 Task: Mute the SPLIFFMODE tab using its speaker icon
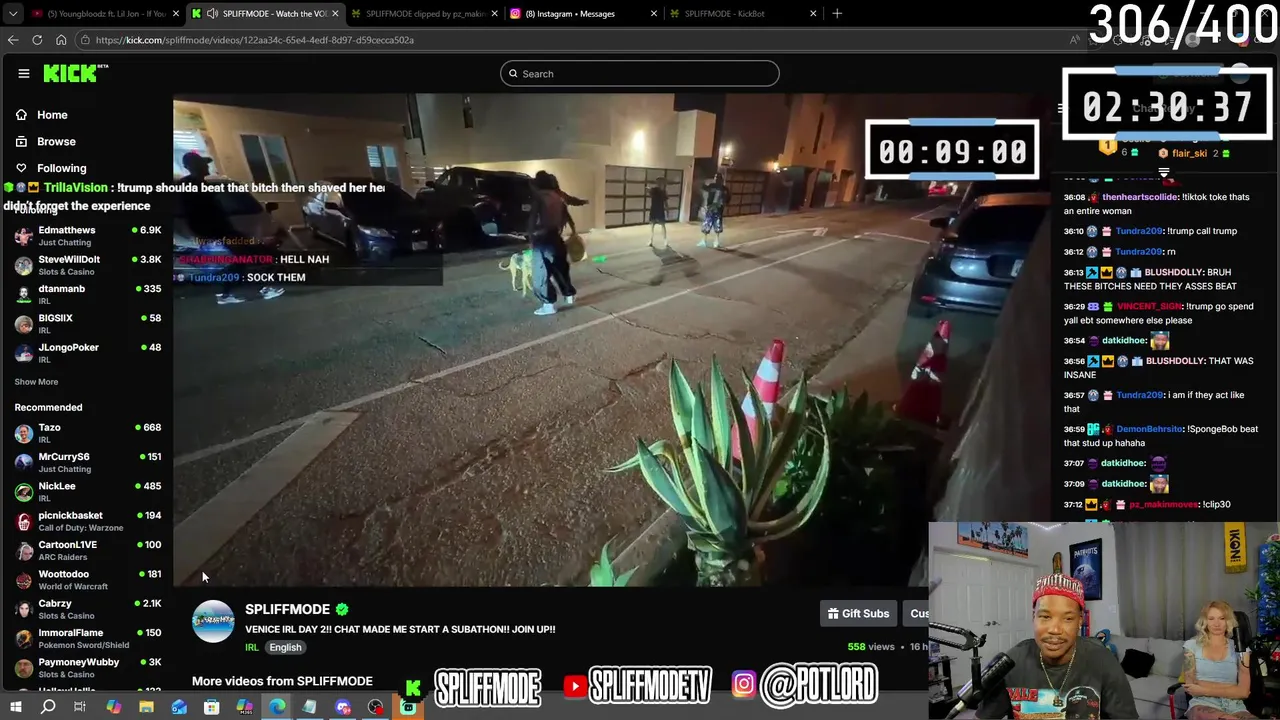pos(212,14)
